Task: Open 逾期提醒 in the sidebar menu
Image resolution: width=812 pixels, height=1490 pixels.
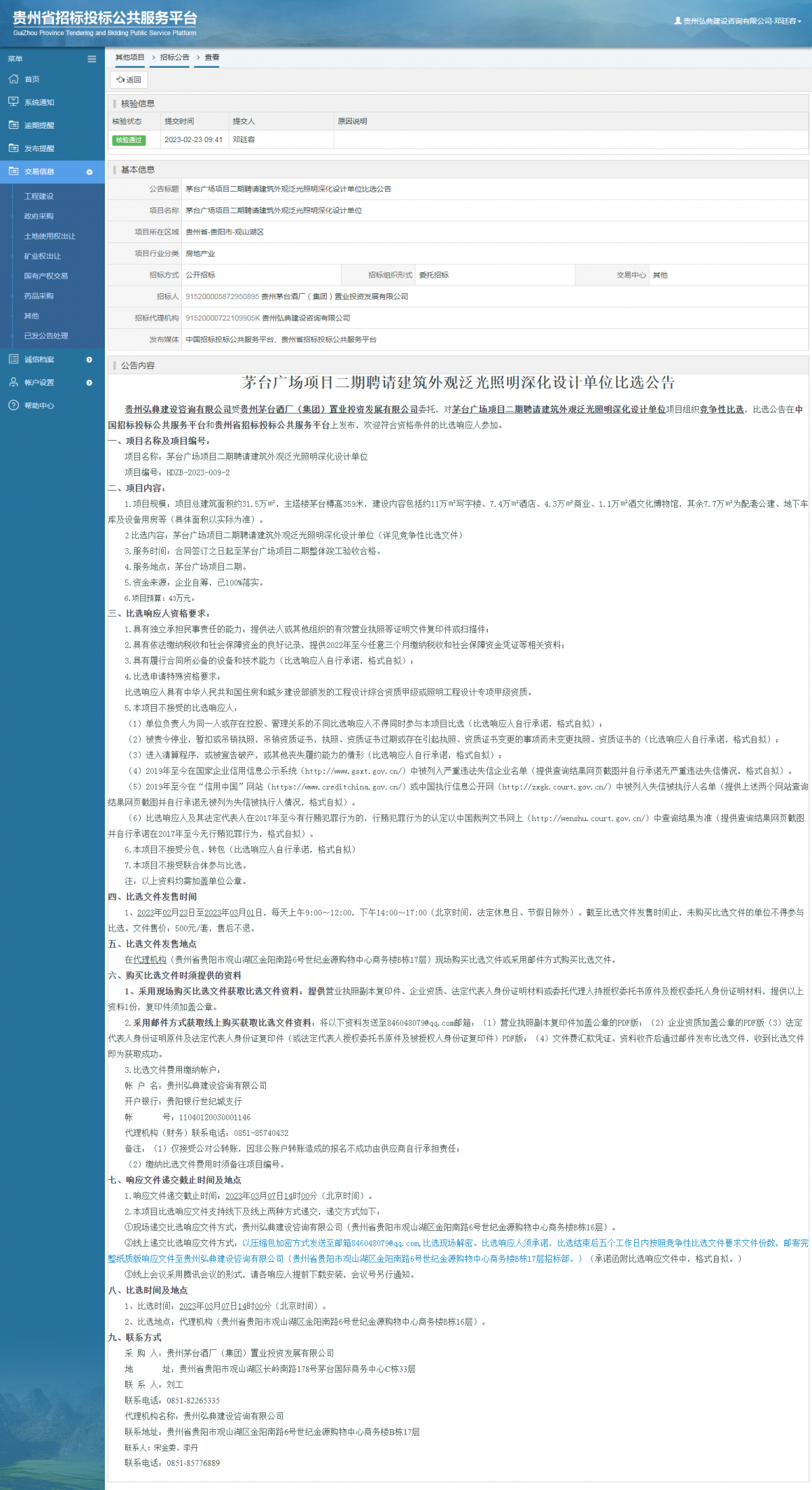Action: click(39, 125)
